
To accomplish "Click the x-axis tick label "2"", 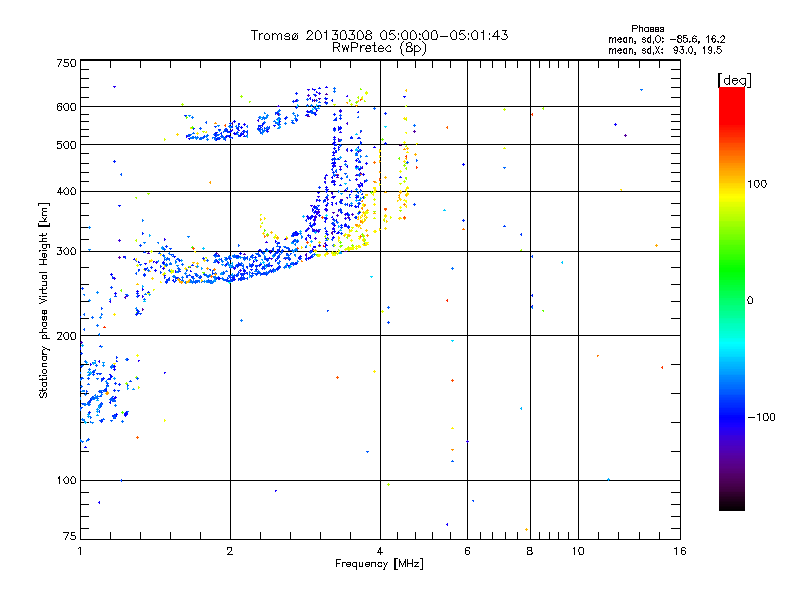I will (x=230, y=551).
